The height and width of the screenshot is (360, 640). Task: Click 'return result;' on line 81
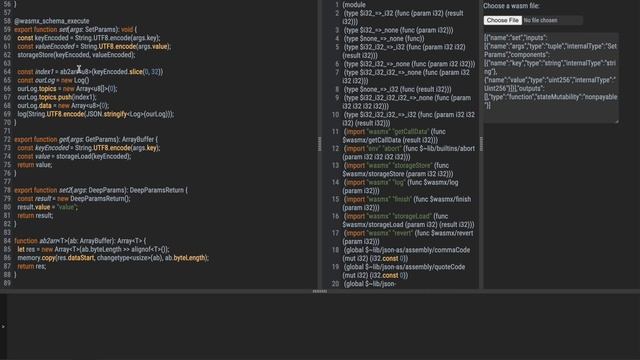(x=35, y=216)
